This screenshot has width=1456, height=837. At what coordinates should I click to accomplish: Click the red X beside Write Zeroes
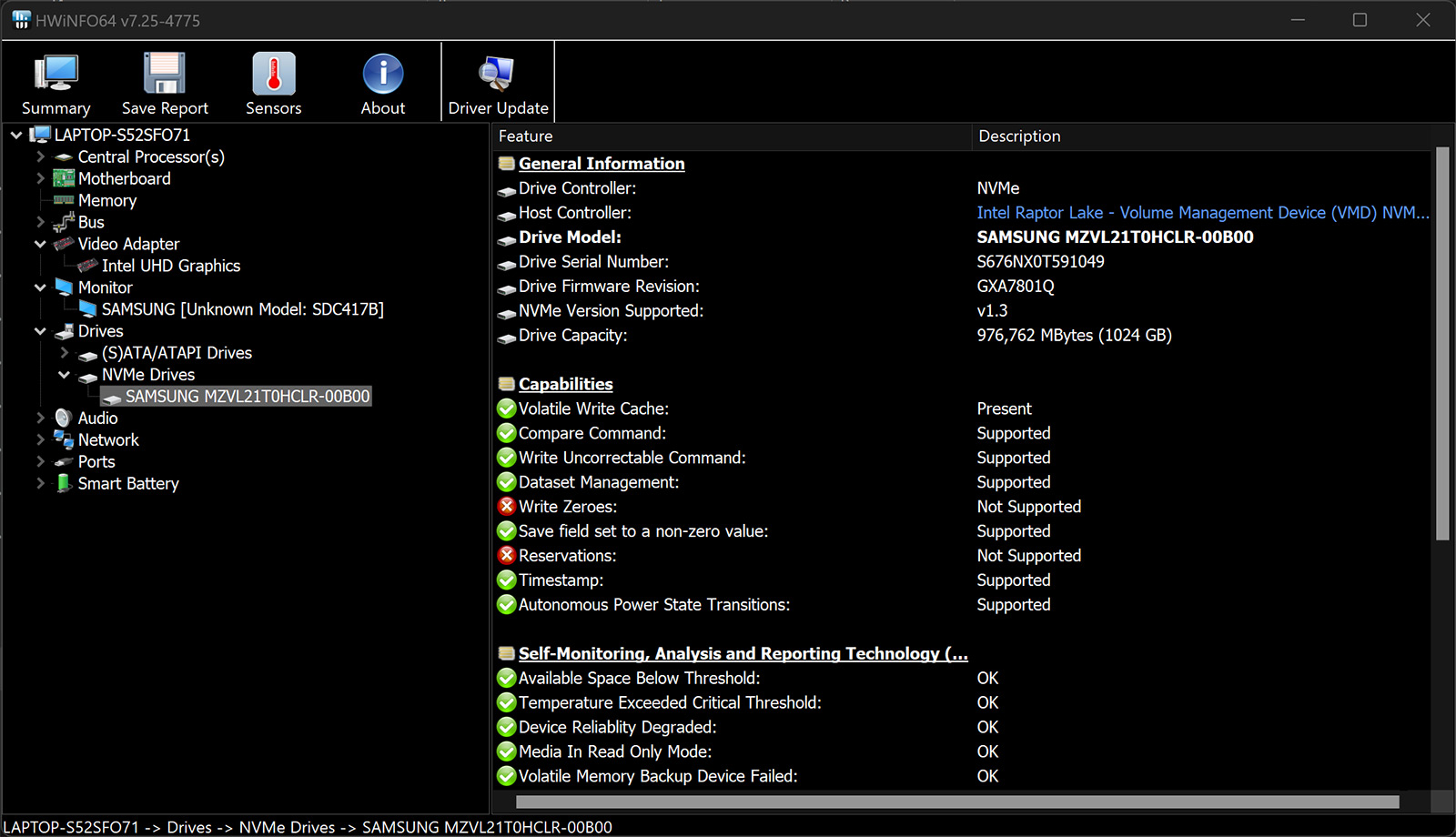[507, 506]
